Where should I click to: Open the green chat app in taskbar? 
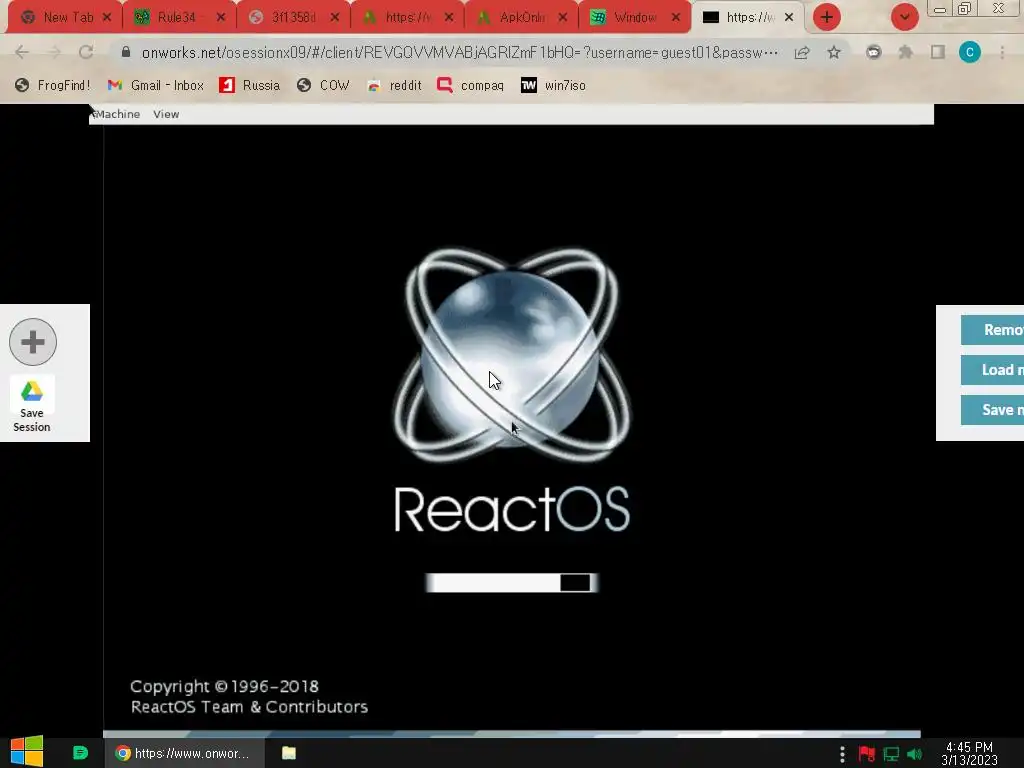[x=80, y=753]
